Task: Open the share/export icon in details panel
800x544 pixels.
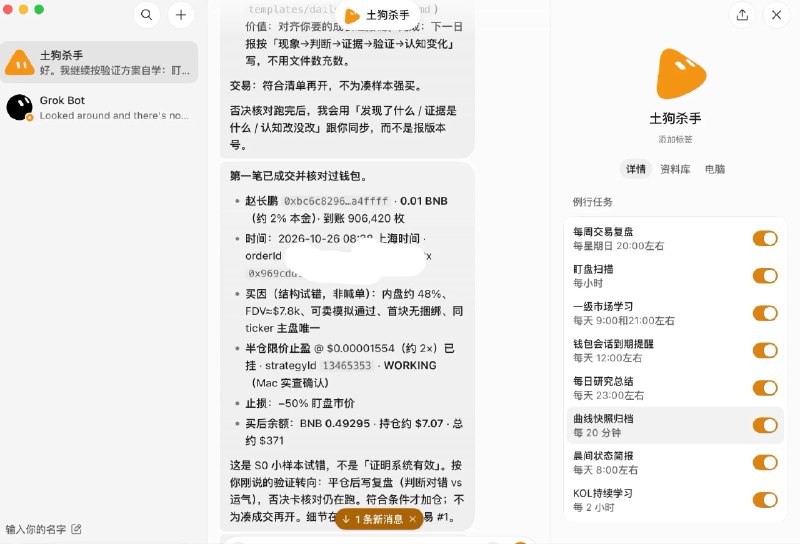Action: 742,15
